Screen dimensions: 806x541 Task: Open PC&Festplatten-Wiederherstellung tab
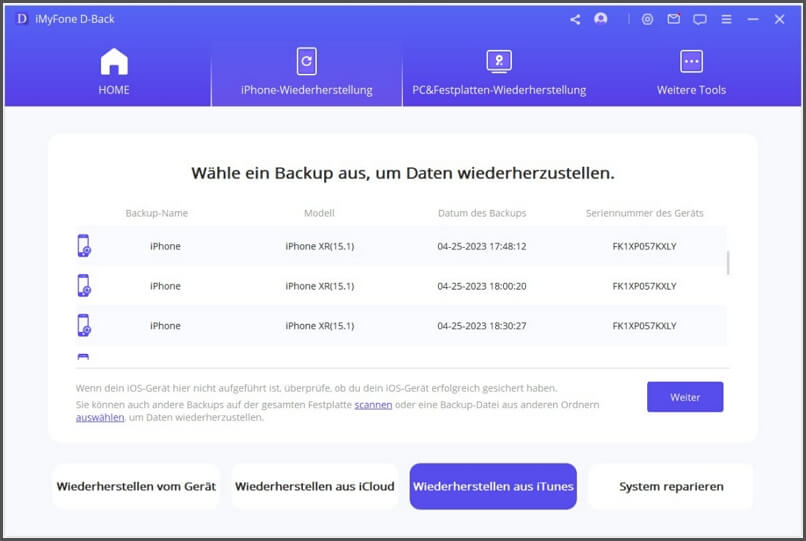click(499, 71)
